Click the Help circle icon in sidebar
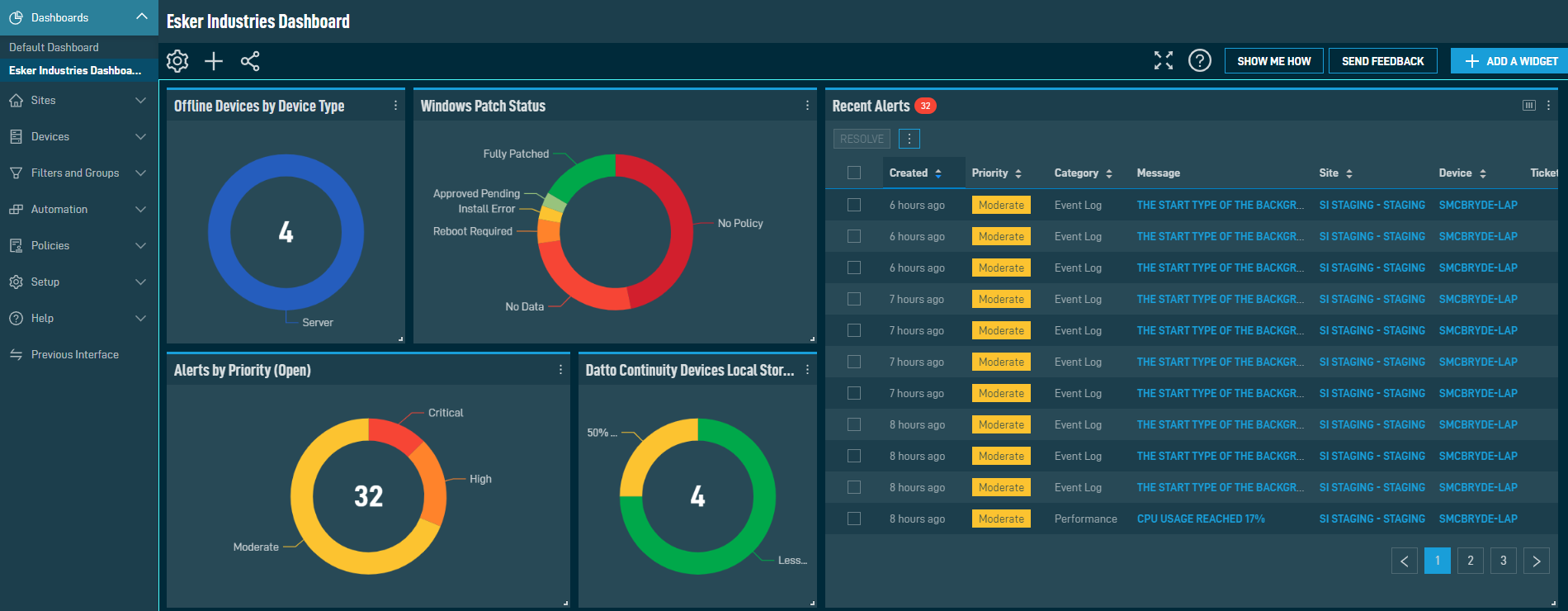This screenshot has width=1568, height=611. coord(16,319)
